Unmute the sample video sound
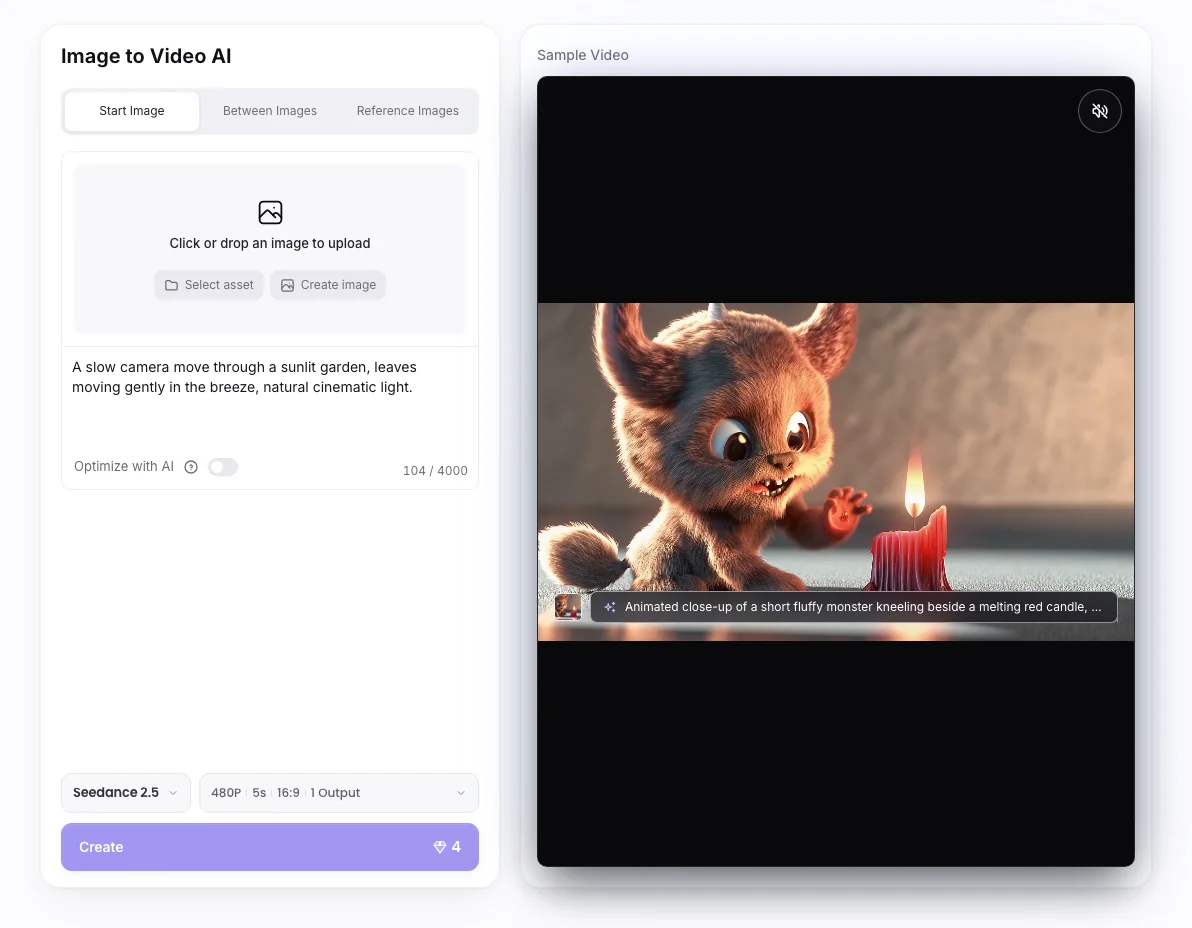 point(1099,111)
